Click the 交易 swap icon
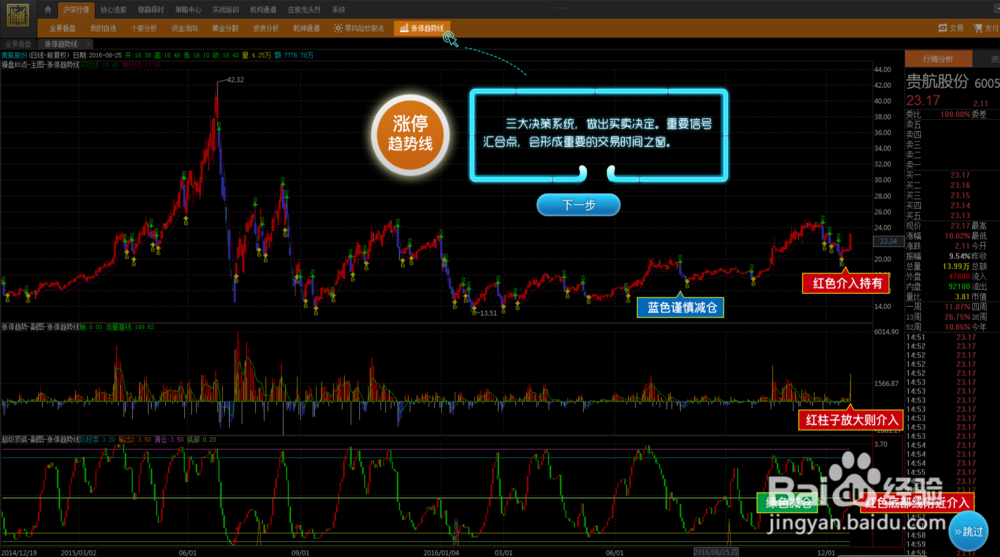Viewport: 1000px width, 557px height. click(943, 28)
